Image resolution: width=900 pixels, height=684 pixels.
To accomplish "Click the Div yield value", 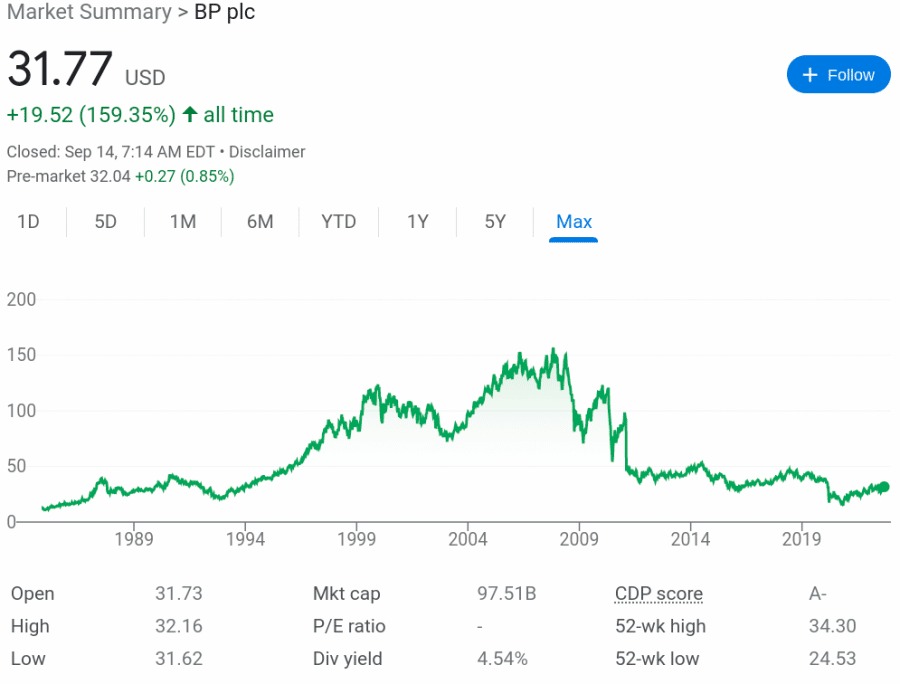I will 501,659.
